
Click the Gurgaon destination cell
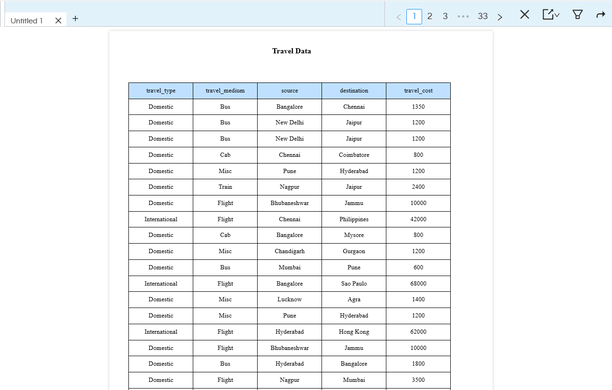tap(354, 251)
